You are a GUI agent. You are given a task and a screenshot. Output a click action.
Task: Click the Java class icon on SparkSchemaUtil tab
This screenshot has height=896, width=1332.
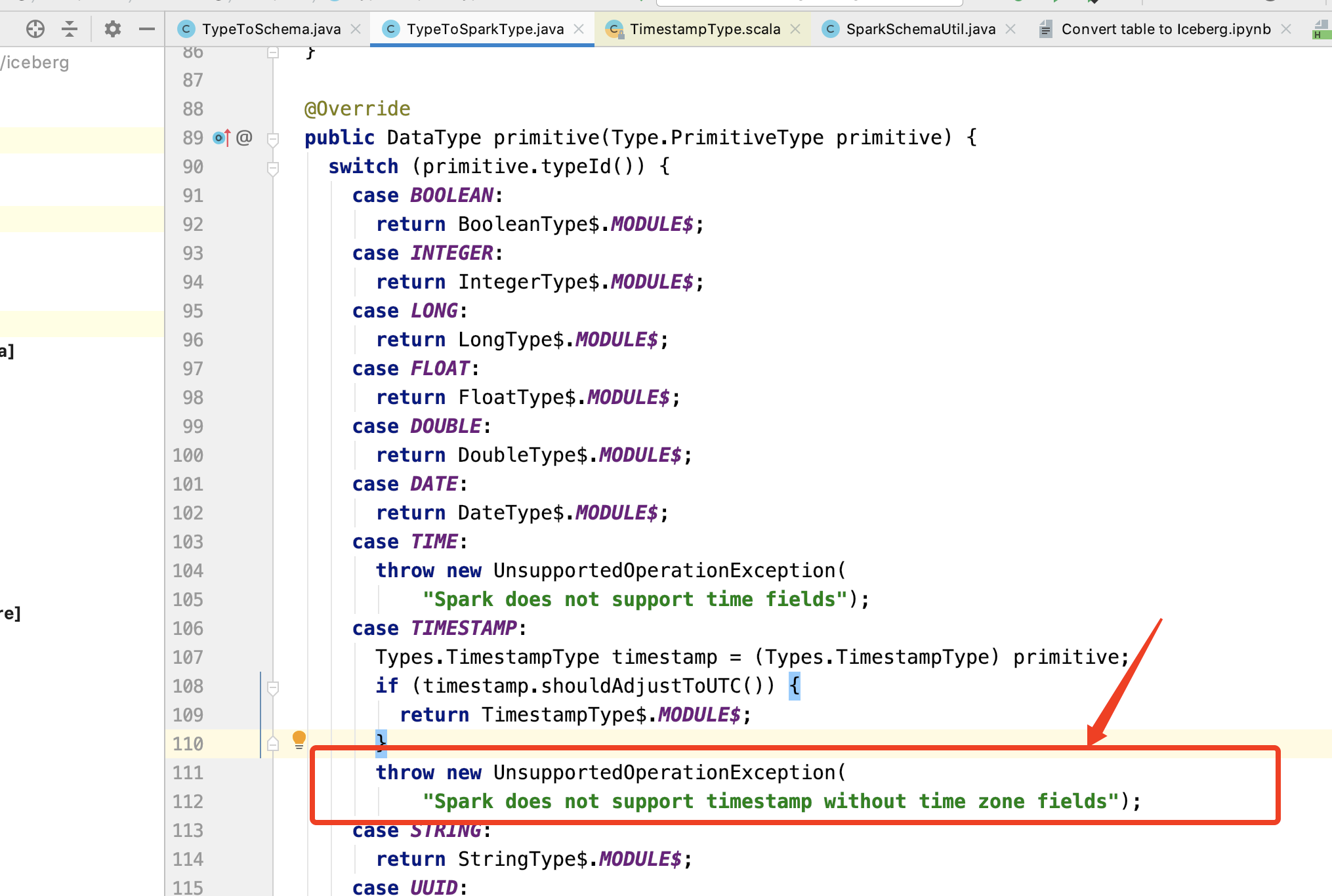pyautogui.click(x=831, y=29)
